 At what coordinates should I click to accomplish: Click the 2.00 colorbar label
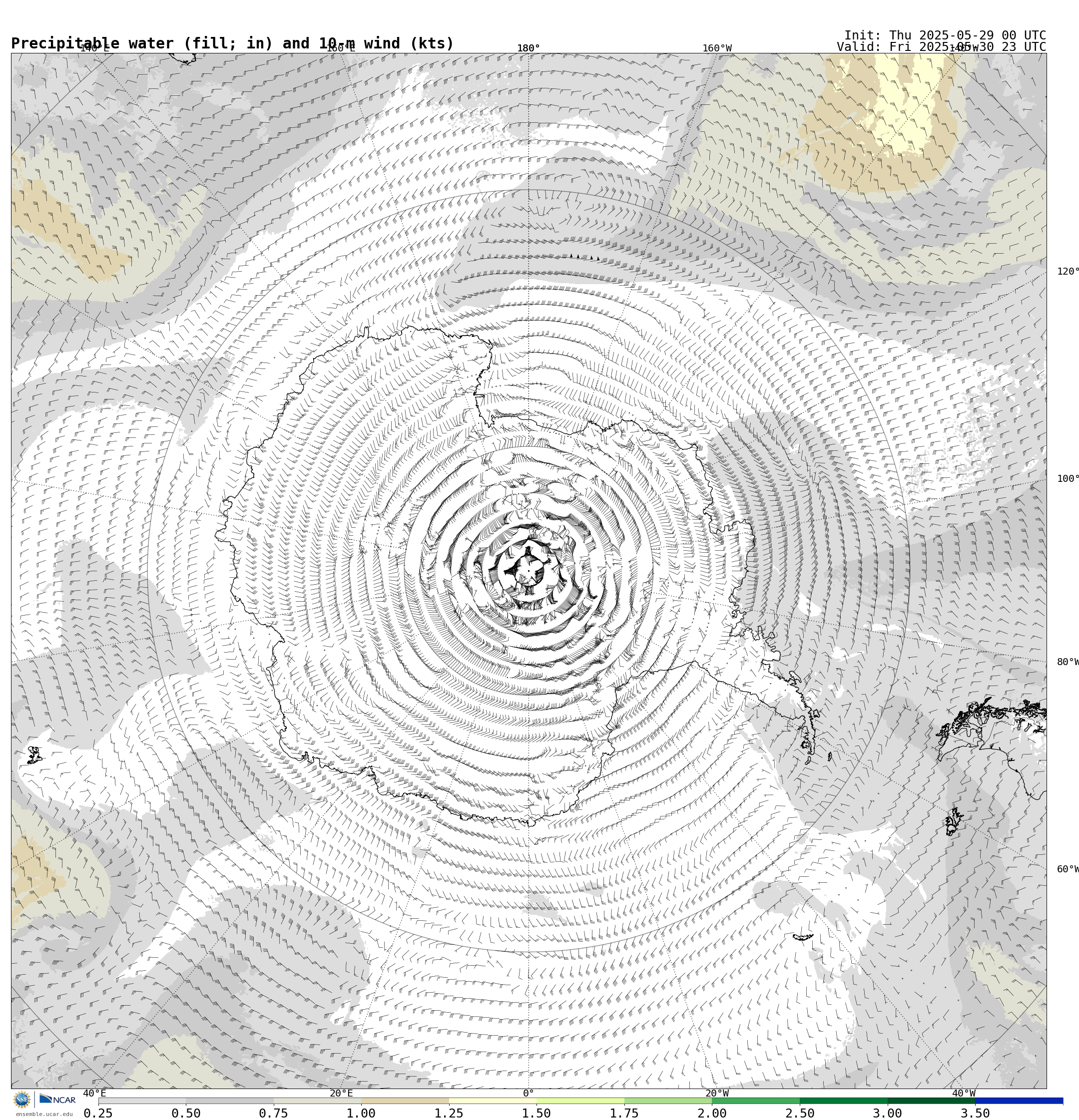[712, 1113]
